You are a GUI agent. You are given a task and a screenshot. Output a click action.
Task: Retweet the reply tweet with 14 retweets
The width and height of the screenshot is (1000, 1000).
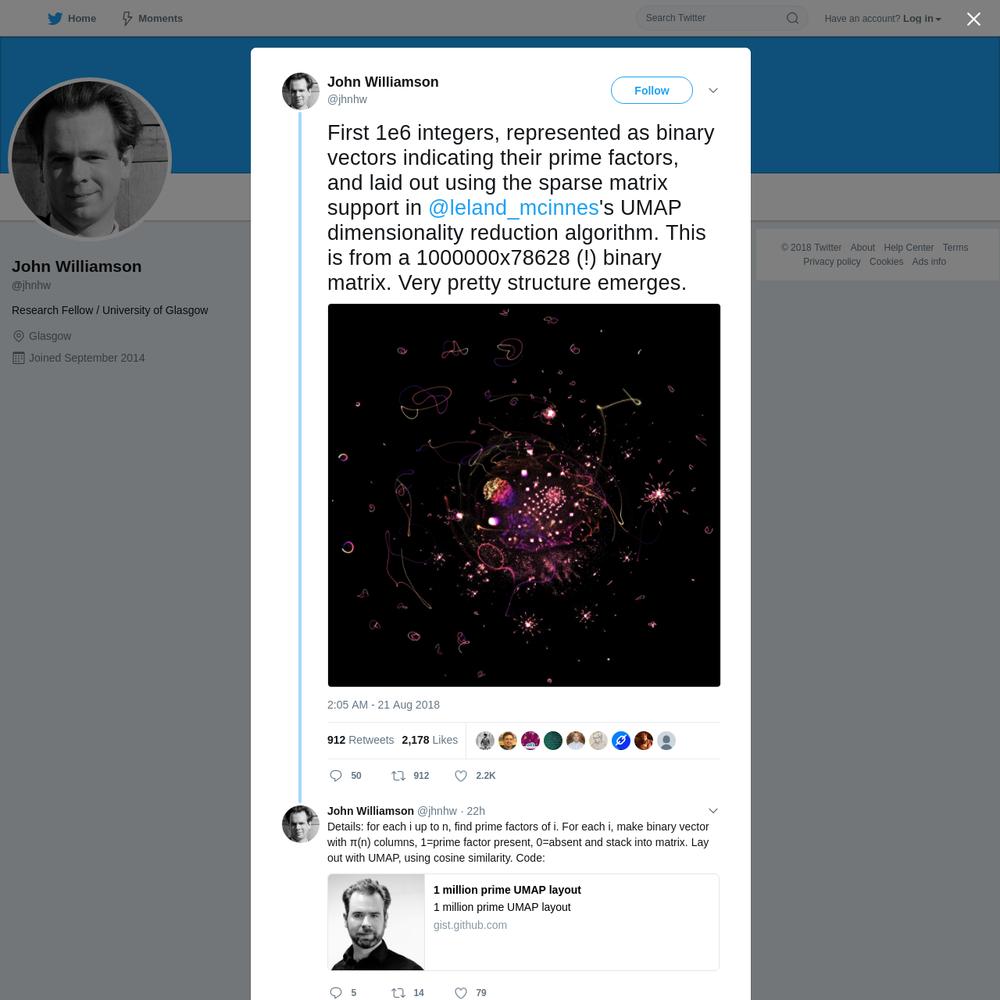click(398, 992)
